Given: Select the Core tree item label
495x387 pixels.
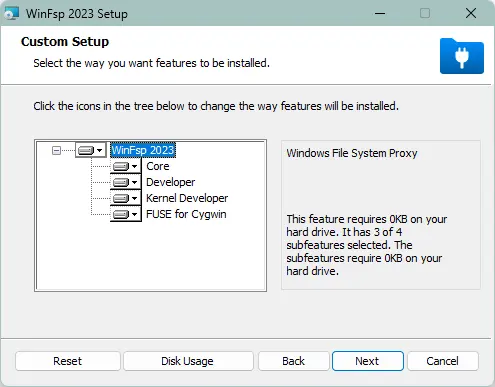Looking at the screenshot, I should [x=158, y=166].
